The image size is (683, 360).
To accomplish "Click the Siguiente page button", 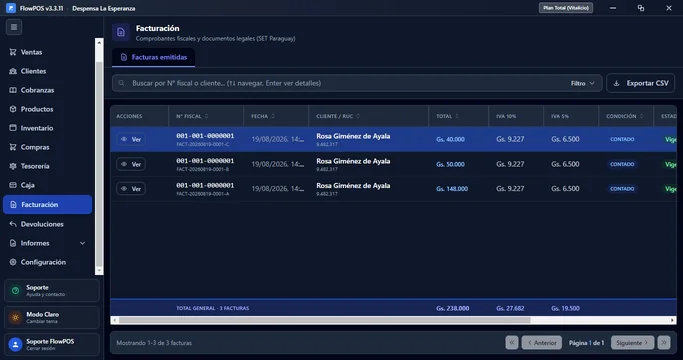I will 632,343.
